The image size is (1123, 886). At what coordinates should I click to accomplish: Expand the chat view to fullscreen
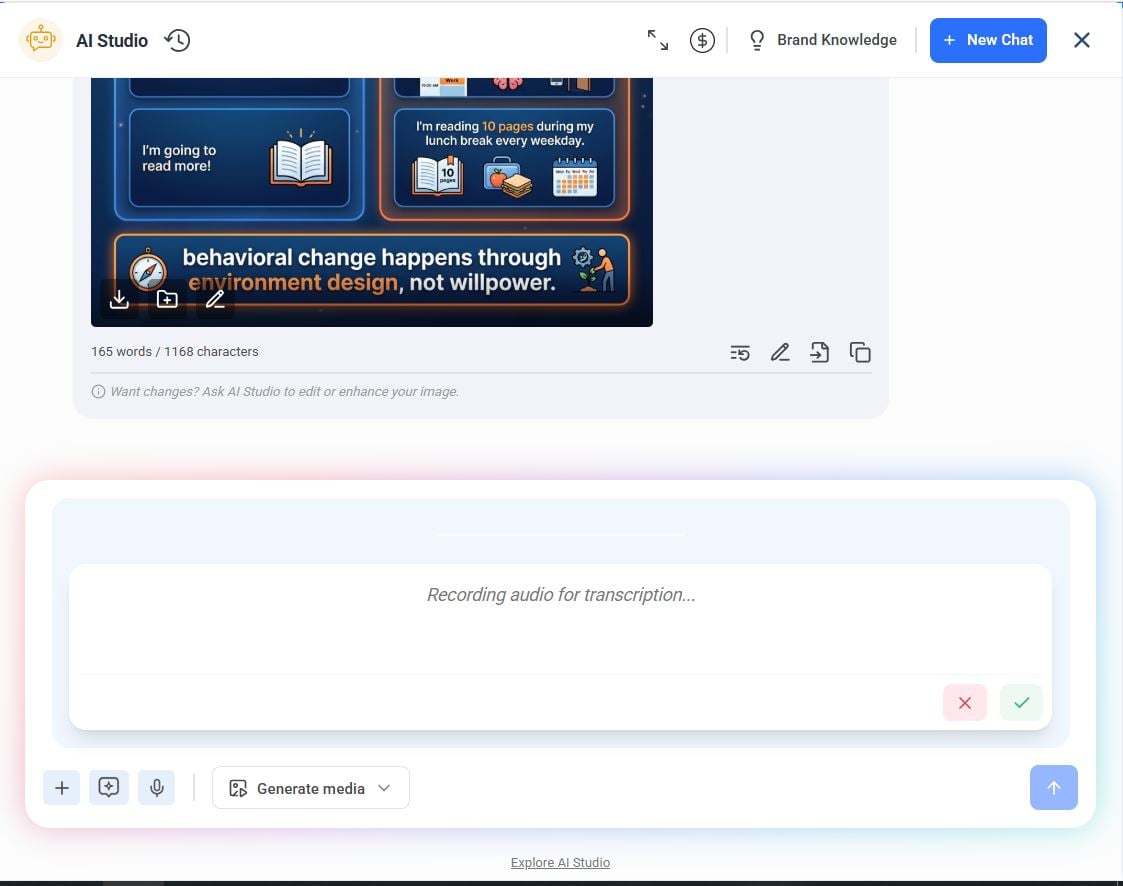coord(657,40)
